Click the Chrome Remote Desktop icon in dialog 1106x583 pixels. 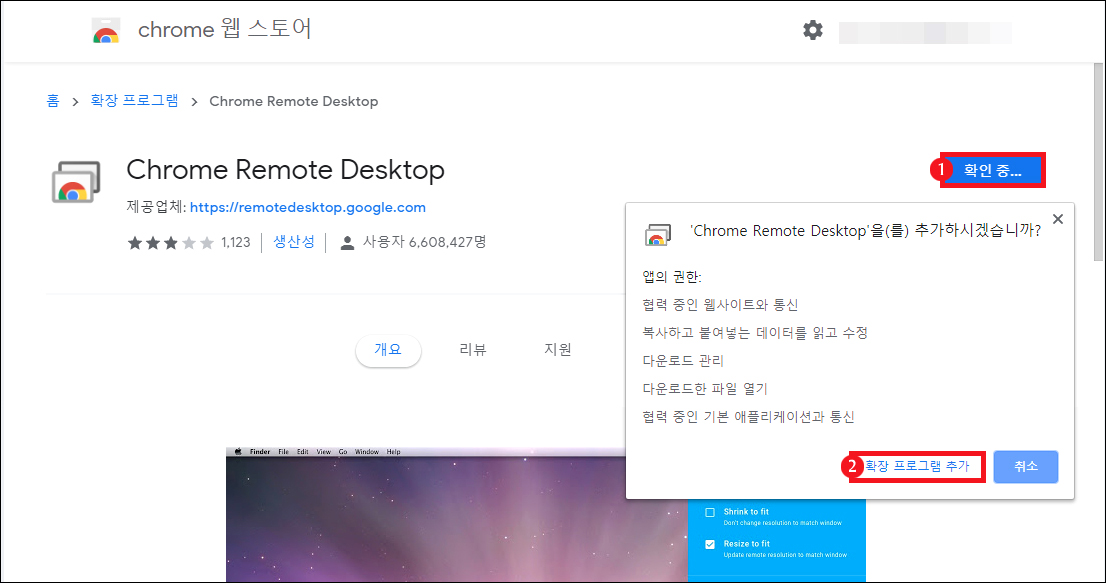tap(657, 235)
